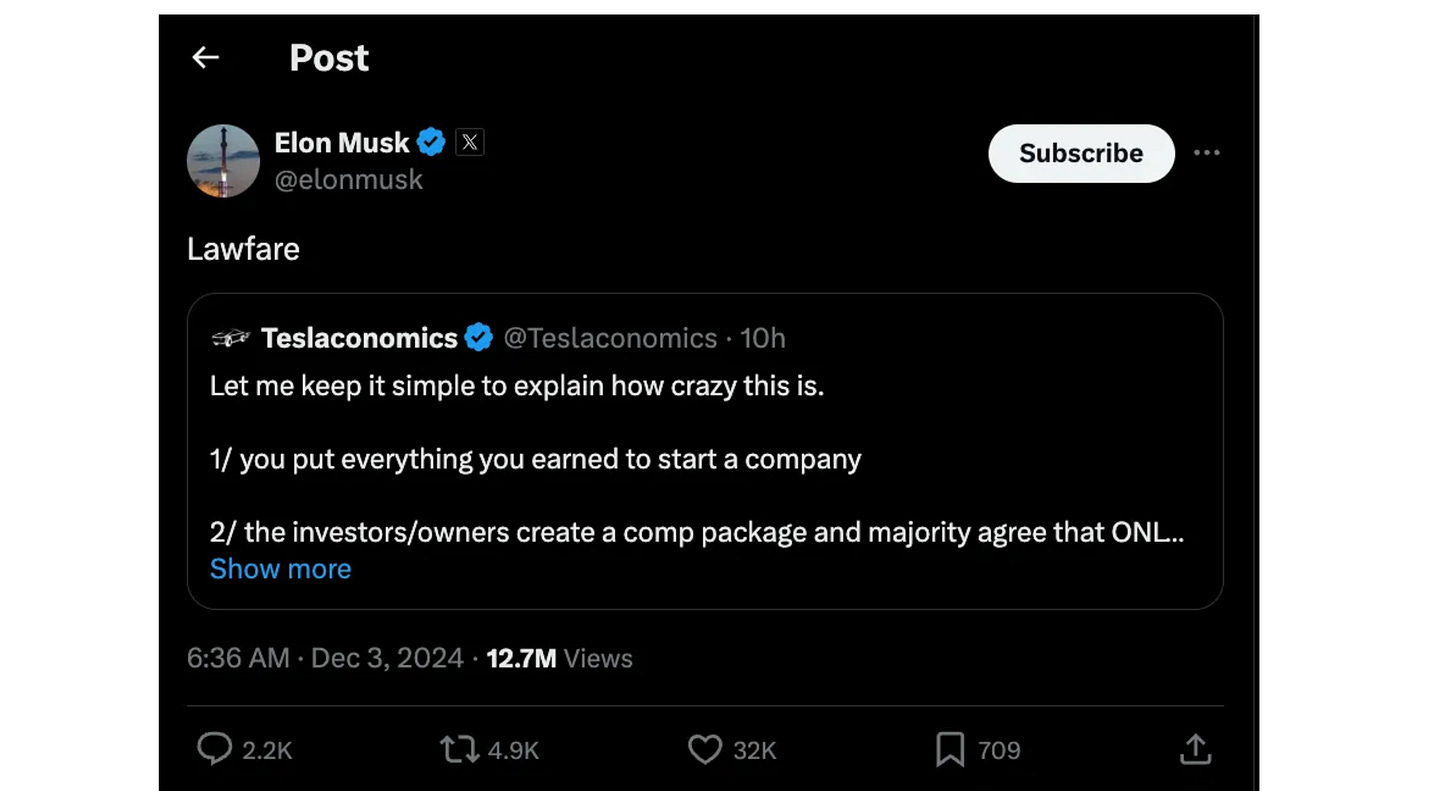
Task: Open the three-dot more options menu
Action: 1207,153
